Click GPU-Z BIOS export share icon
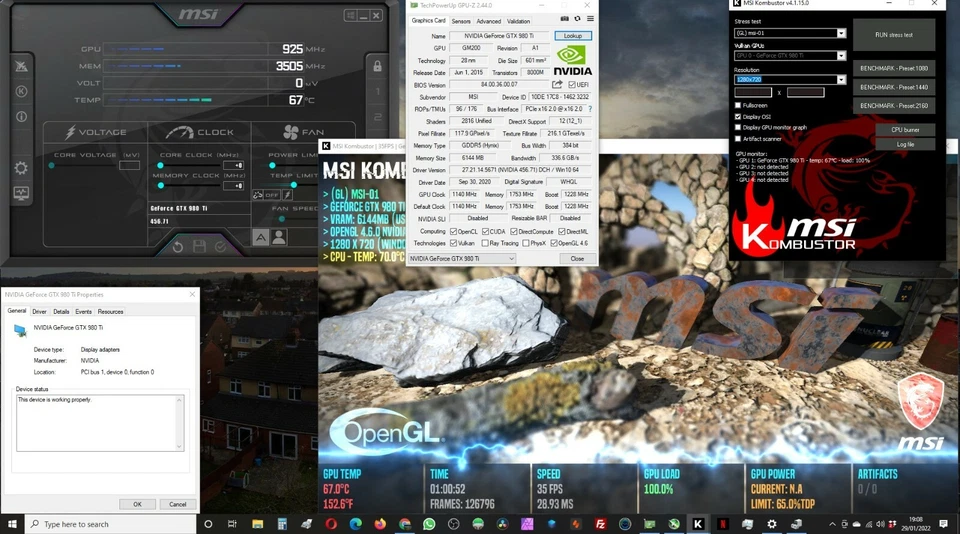The height and width of the screenshot is (534, 960). [x=557, y=85]
